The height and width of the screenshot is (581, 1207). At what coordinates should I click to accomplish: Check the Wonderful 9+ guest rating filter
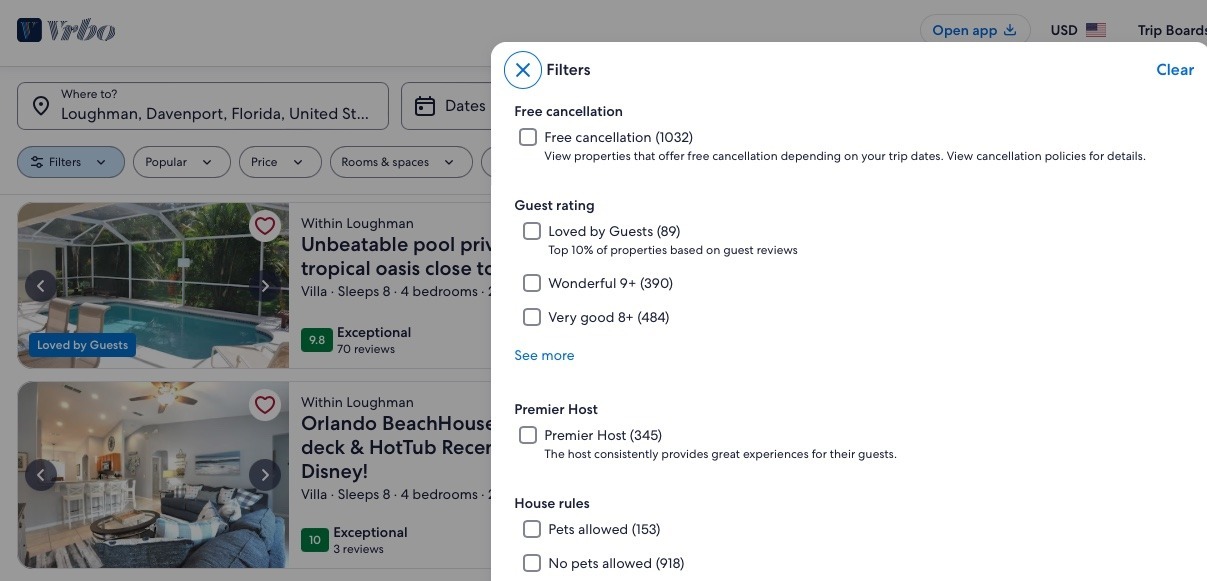pyautogui.click(x=531, y=283)
